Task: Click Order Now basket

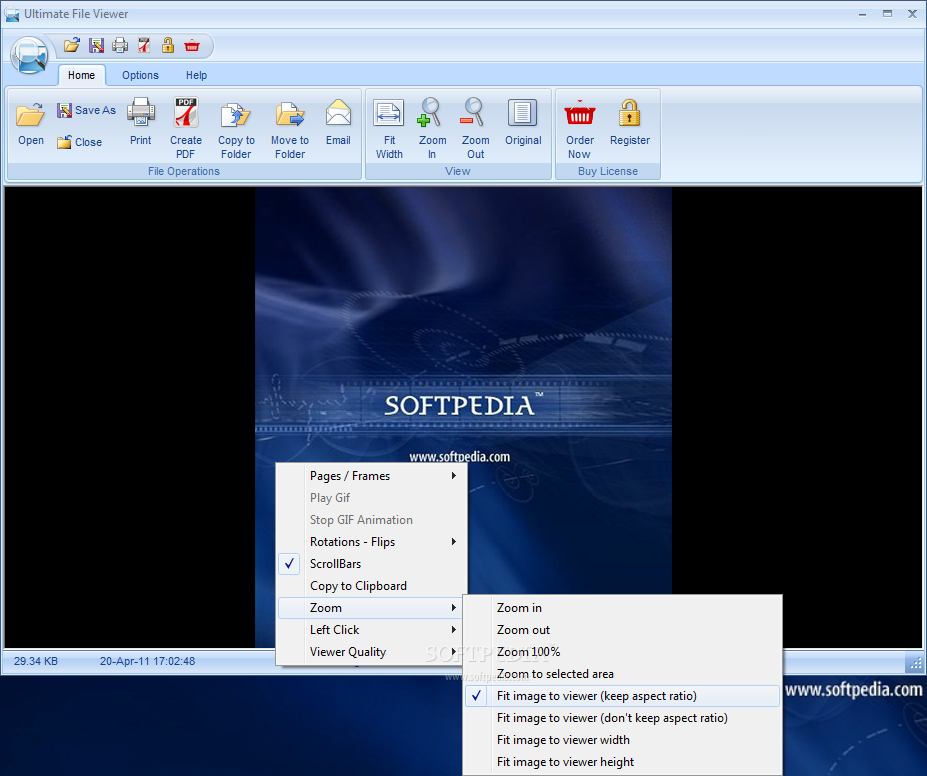Action: (x=579, y=128)
